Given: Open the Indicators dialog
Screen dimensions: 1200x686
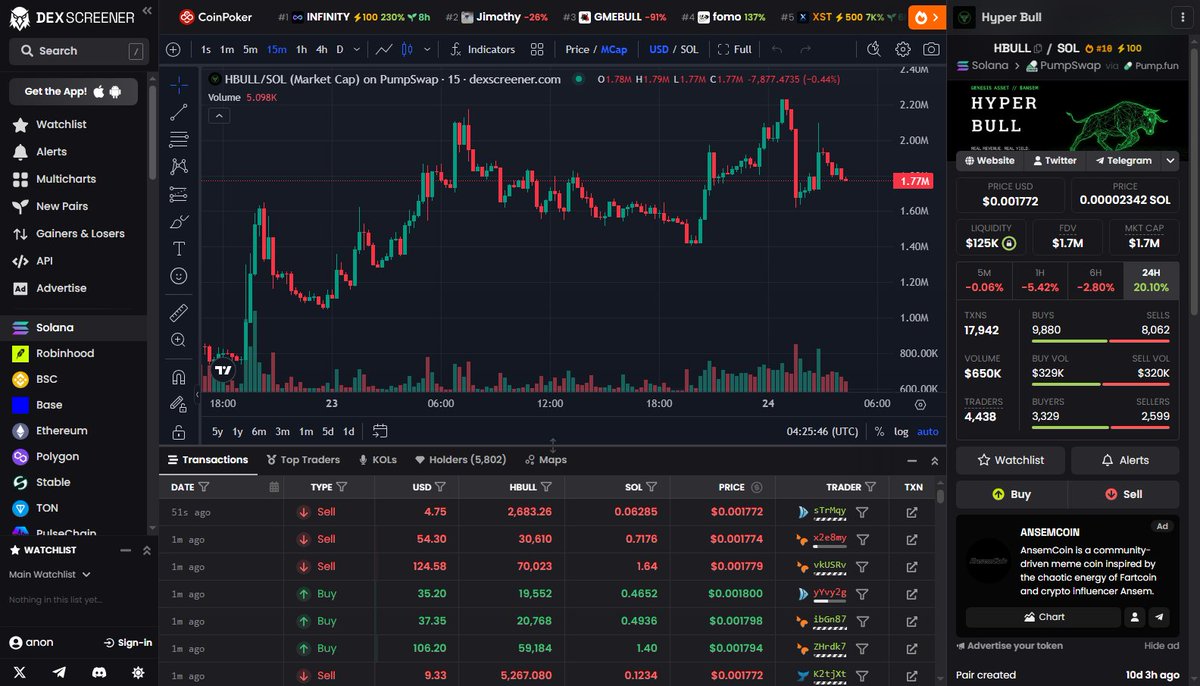Looking at the screenshot, I should [x=483, y=49].
